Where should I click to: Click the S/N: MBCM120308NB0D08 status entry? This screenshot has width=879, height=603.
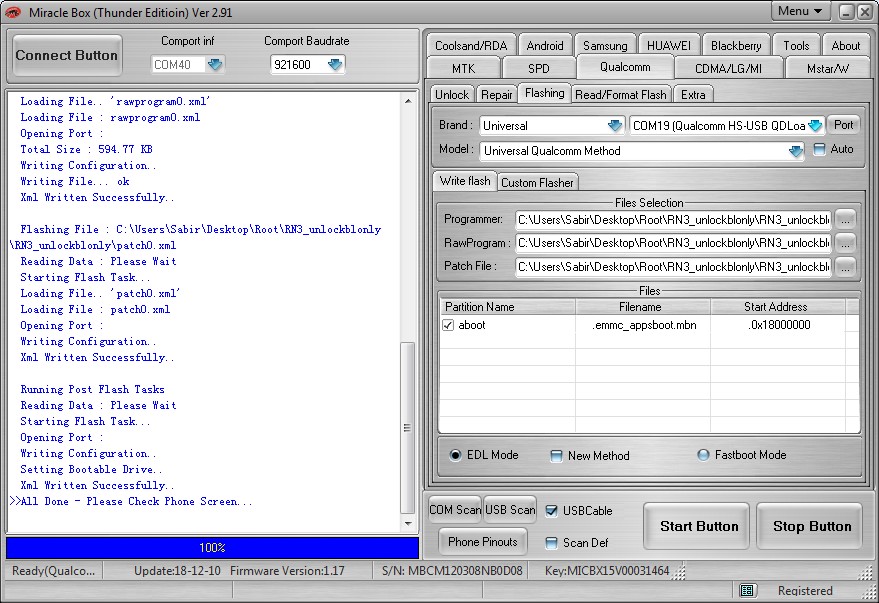point(452,571)
